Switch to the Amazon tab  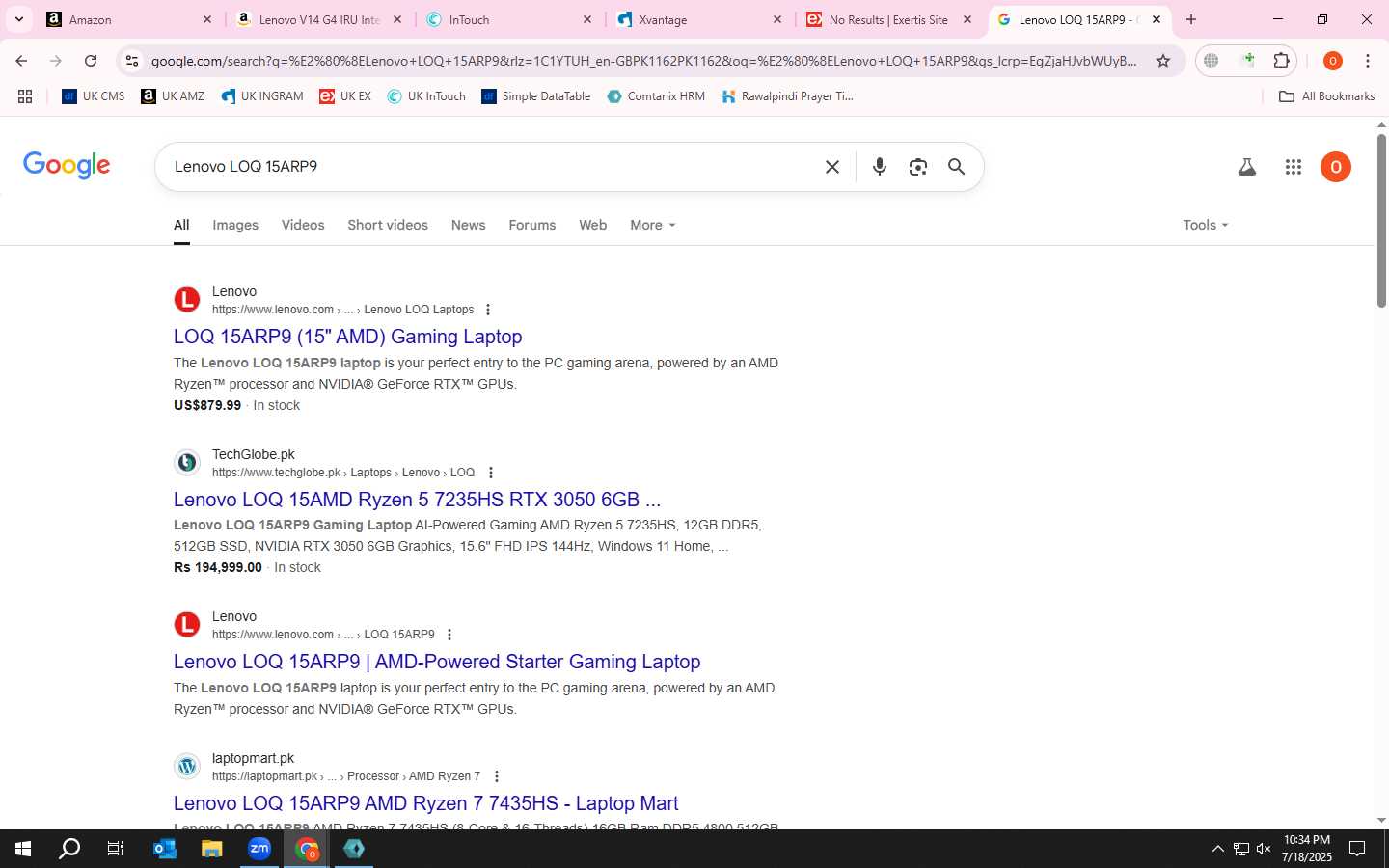point(130,19)
